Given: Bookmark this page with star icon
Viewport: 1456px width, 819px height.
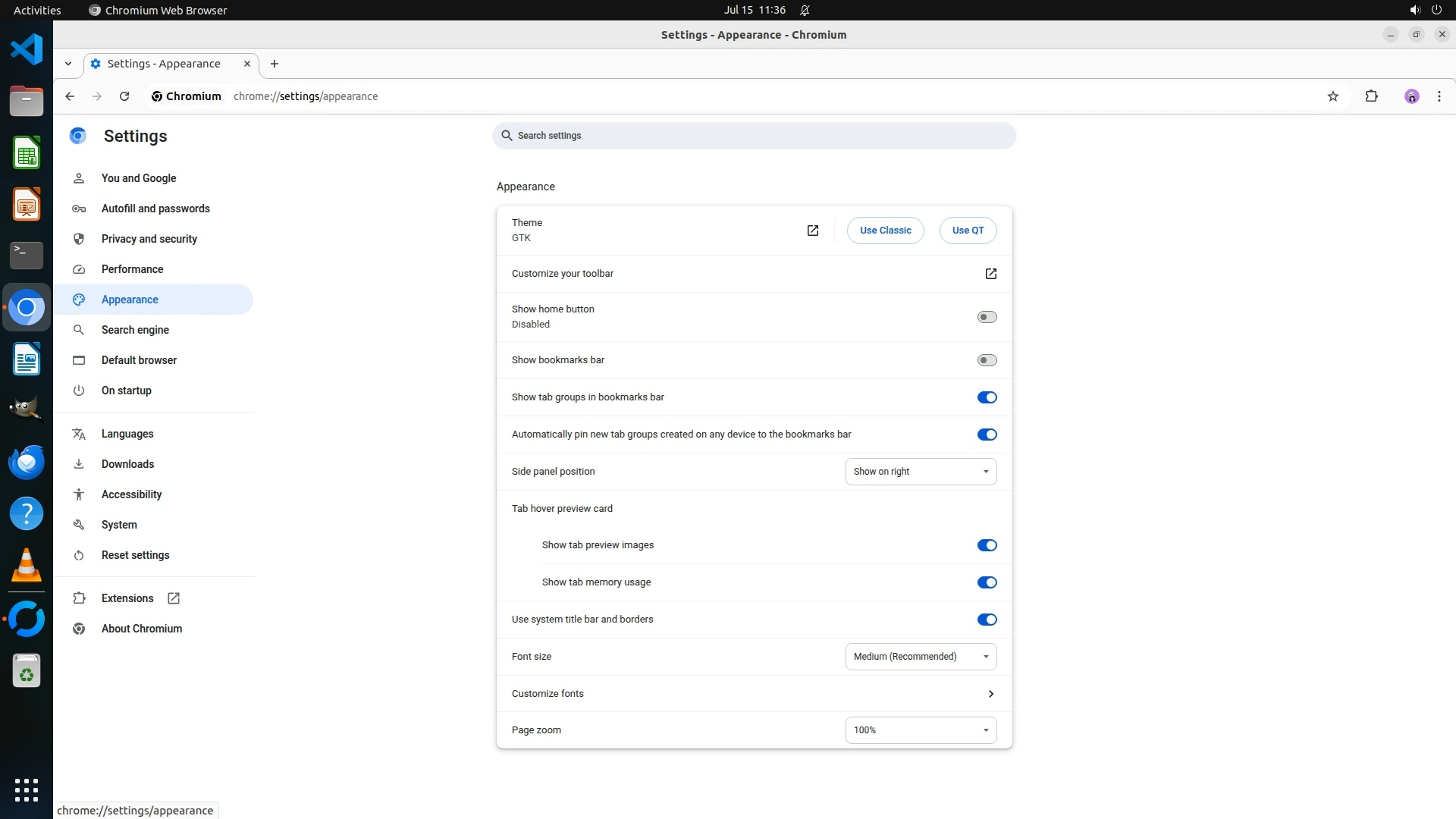Looking at the screenshot, I should 1333,96.
